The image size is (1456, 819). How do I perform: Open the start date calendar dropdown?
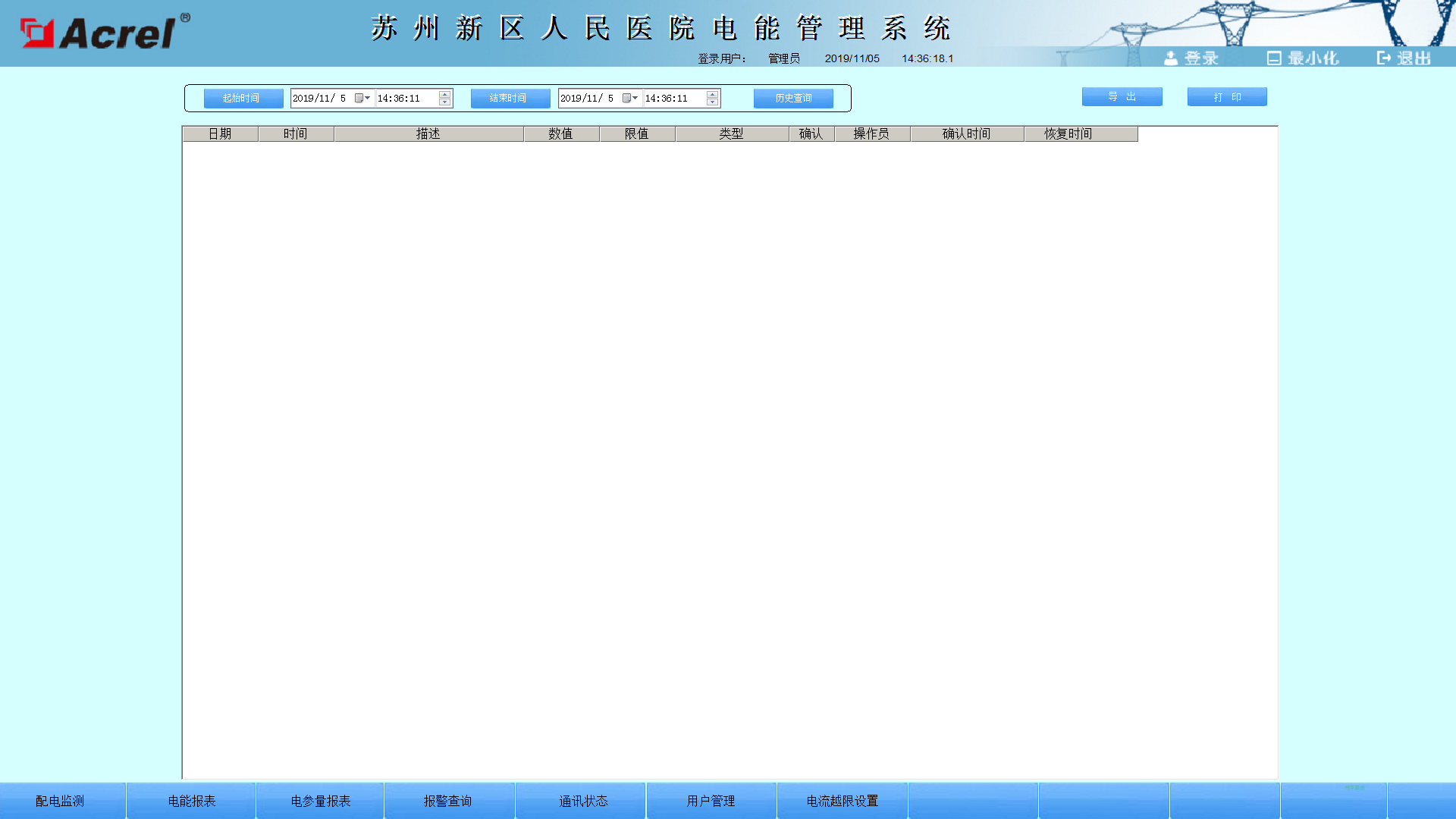(363, 99)
